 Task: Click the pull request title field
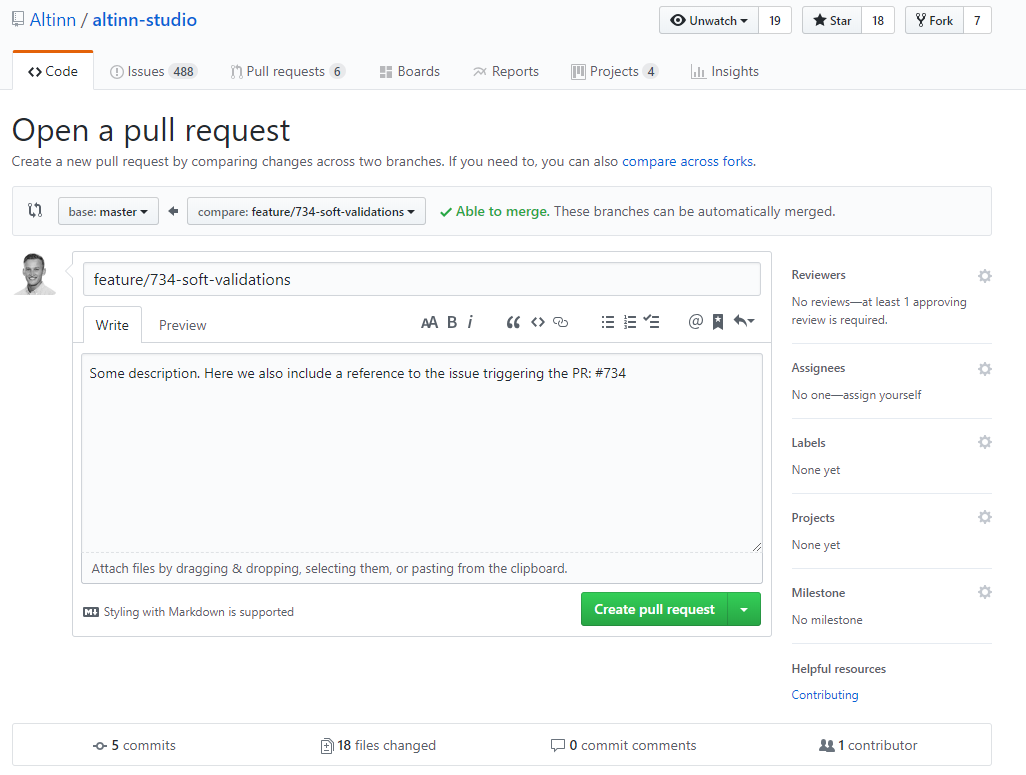(421, 280)
